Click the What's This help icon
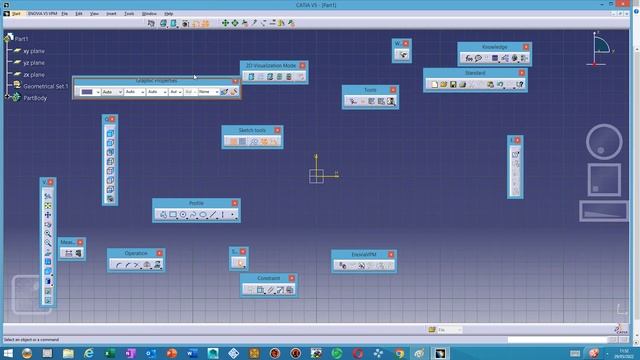The width and height of the screenshot is (640, 360). 520,84
